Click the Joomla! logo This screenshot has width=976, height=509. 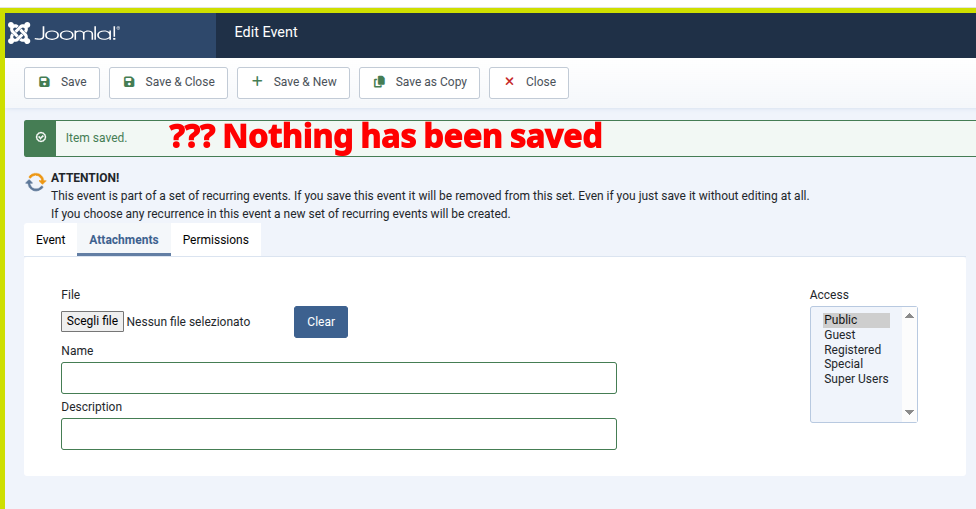click(65, 33)
